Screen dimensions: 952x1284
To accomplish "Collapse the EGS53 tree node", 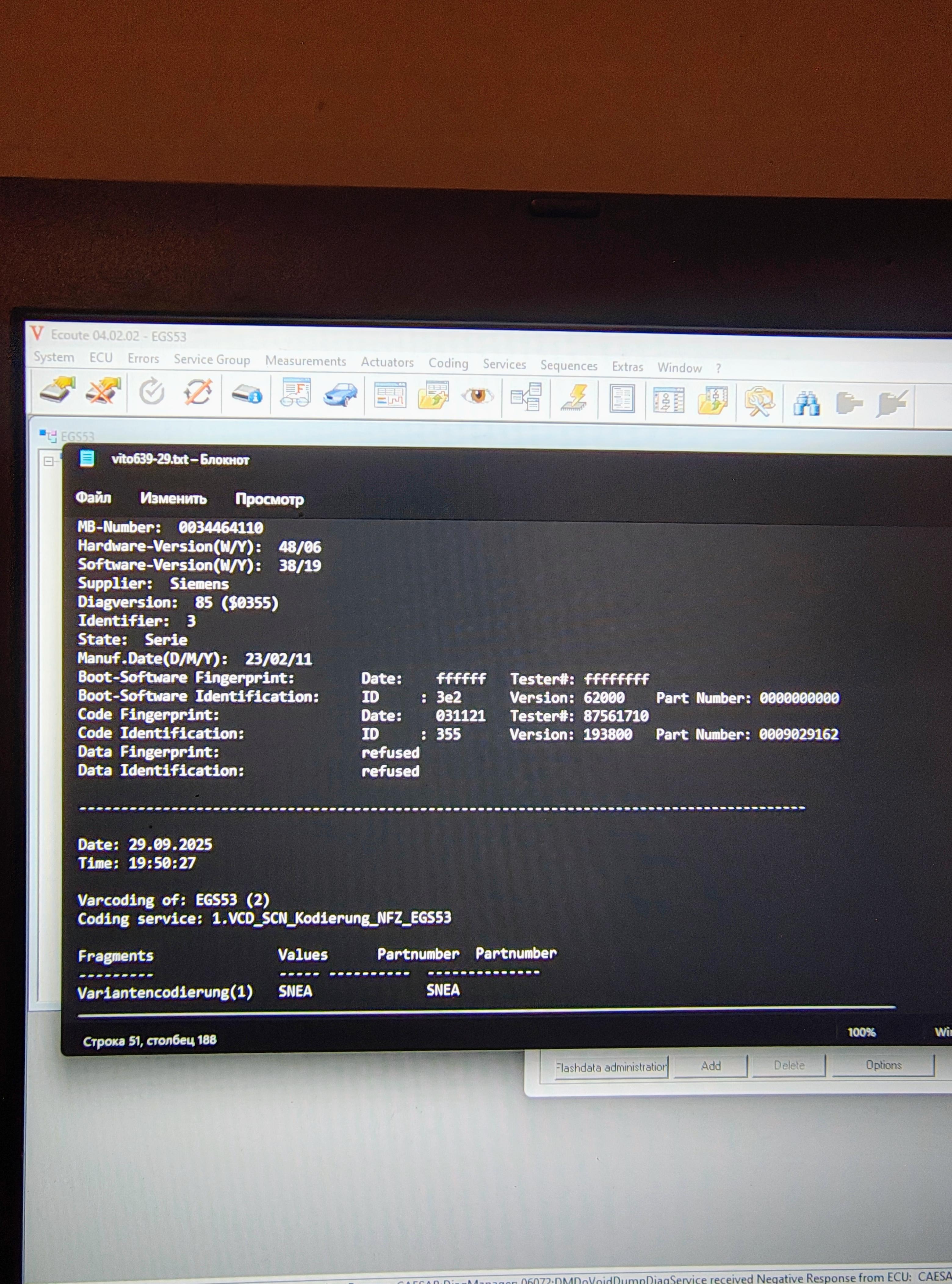I will 49,461.
